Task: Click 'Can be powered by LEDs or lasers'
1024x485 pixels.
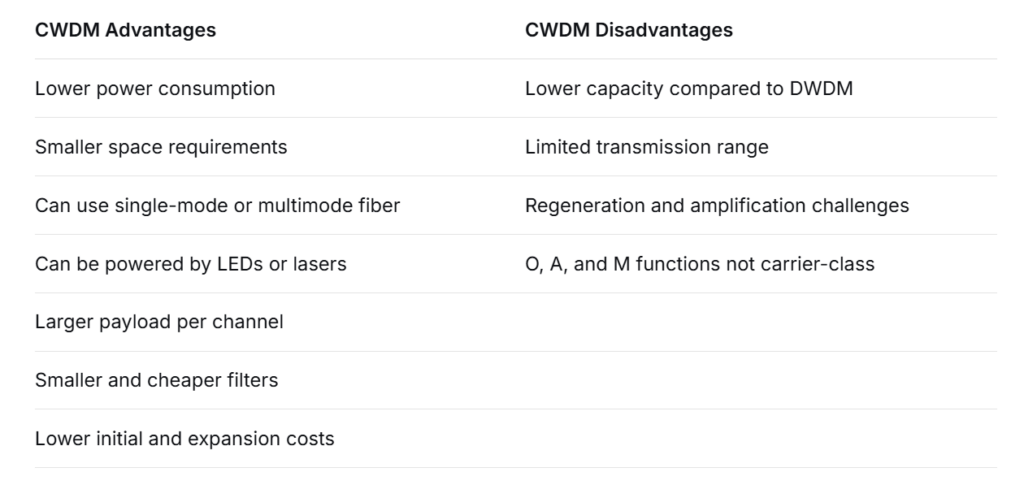Action: (x=190, y=264)
